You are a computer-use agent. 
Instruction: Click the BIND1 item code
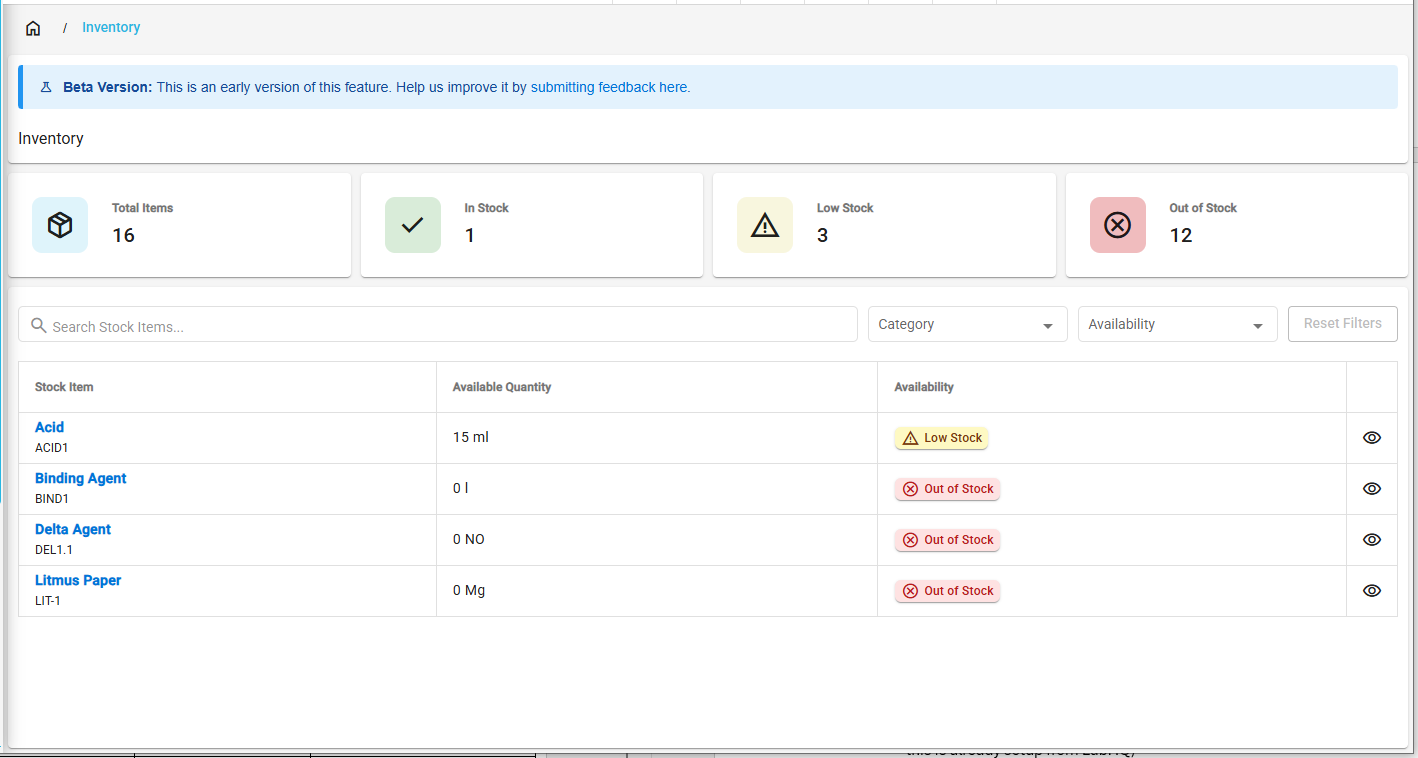(x=52, y=499)
